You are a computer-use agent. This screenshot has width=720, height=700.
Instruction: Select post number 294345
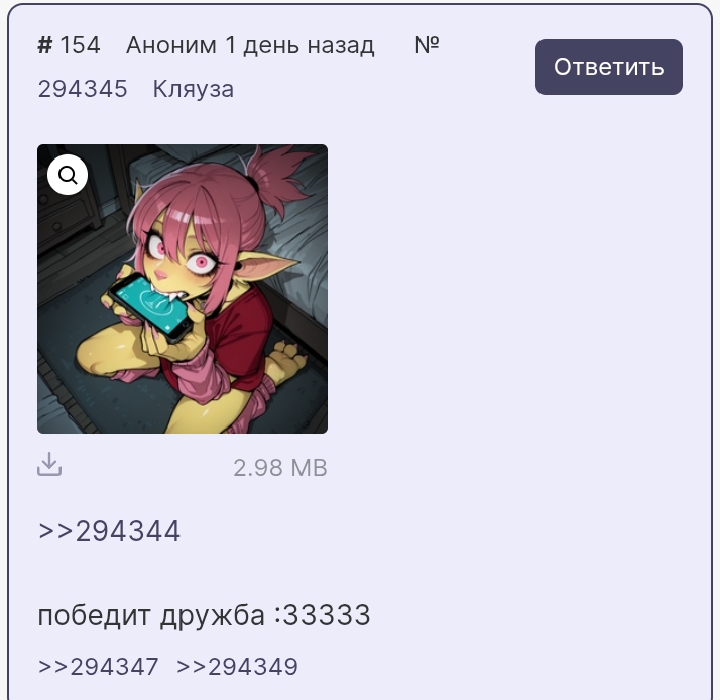pos(83,89)
